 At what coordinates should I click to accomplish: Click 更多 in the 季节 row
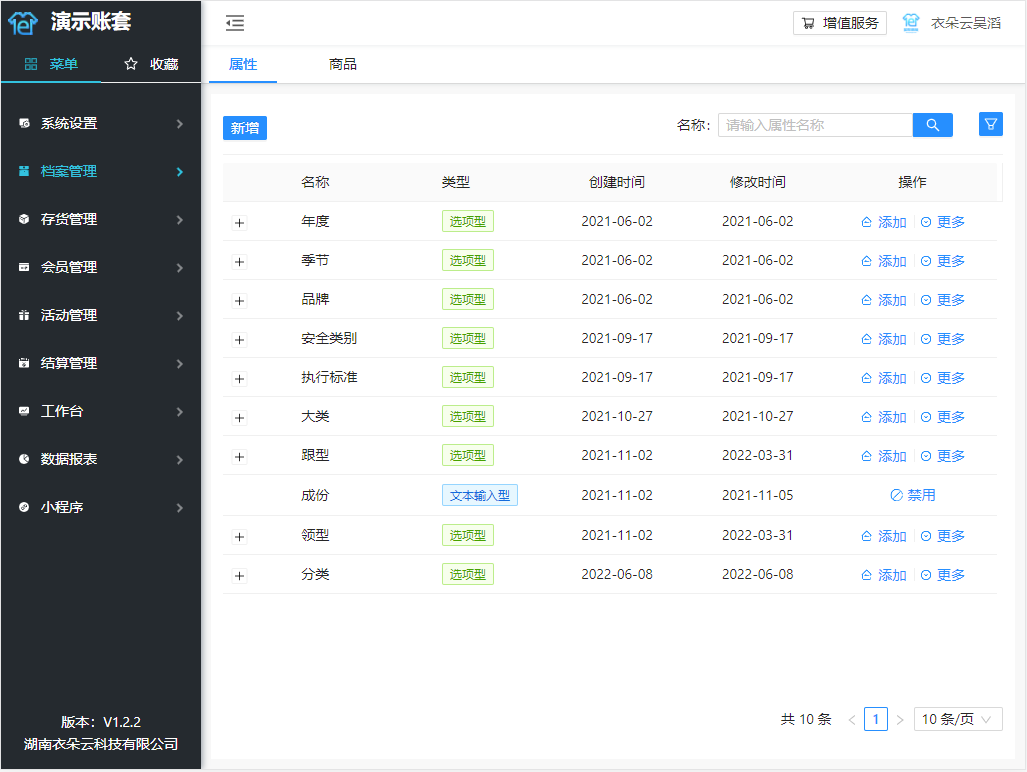pyautogui.click(x=943, y=261)
